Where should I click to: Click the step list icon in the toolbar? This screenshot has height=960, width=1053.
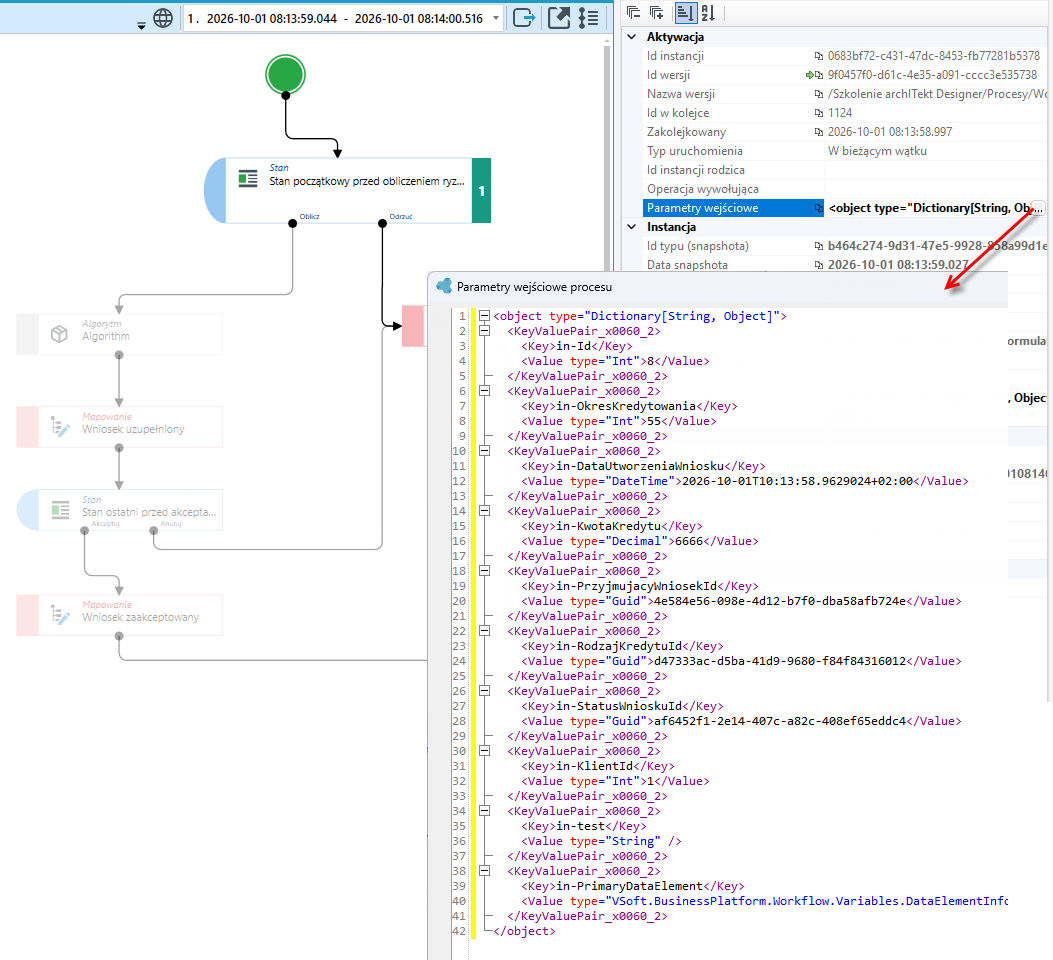(589, 18)
